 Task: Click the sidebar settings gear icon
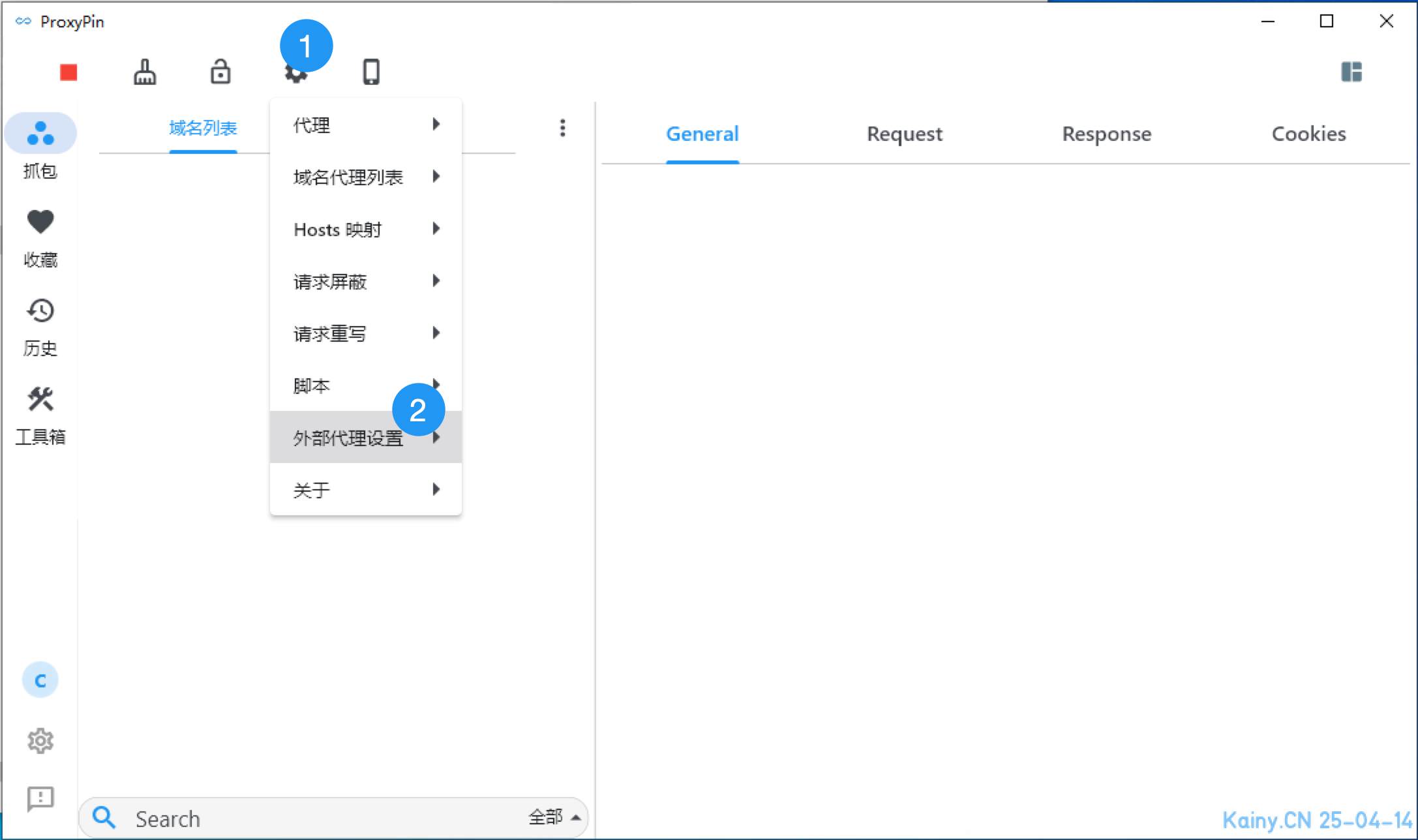pyautogui.click(x=40, y=741)
